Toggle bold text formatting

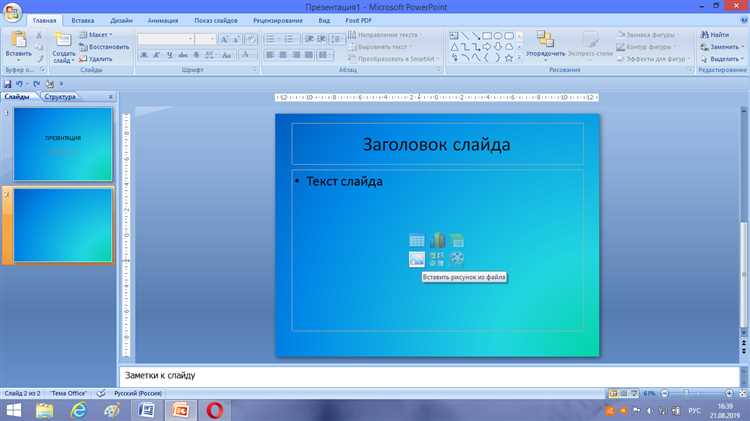144,55
